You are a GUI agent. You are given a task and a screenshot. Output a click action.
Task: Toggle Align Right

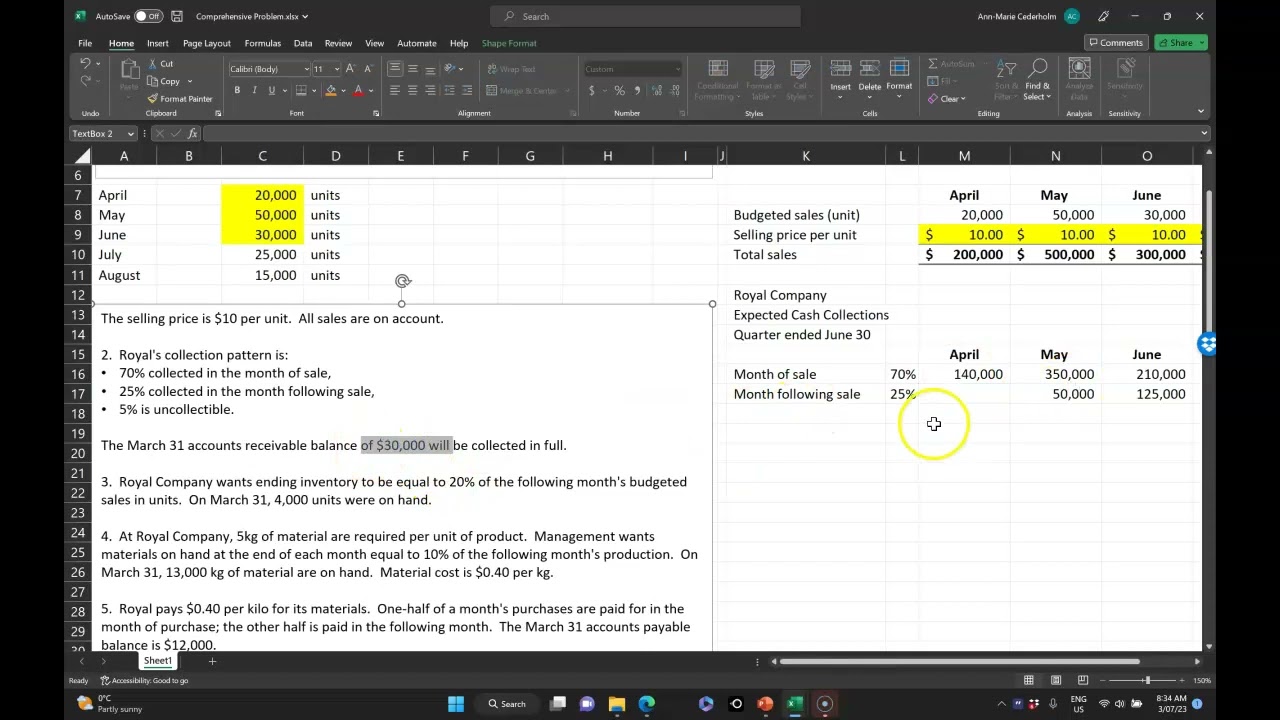(430, 90)
